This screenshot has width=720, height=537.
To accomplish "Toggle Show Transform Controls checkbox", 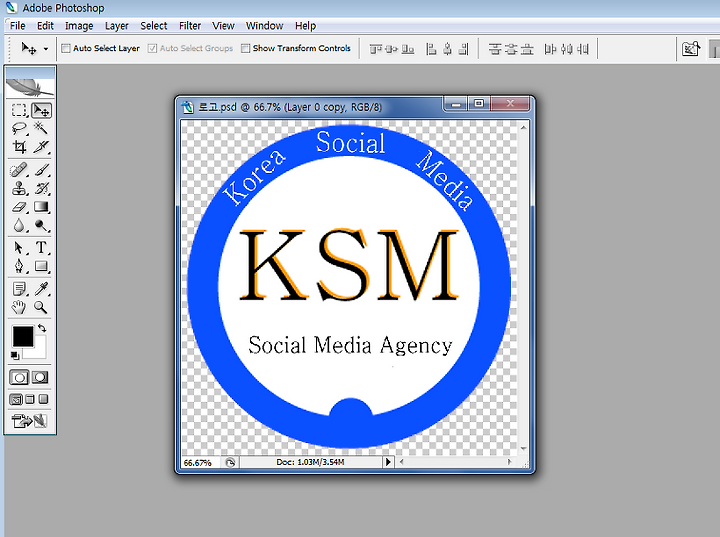I will pyautogui.click(x=246, y=48).
